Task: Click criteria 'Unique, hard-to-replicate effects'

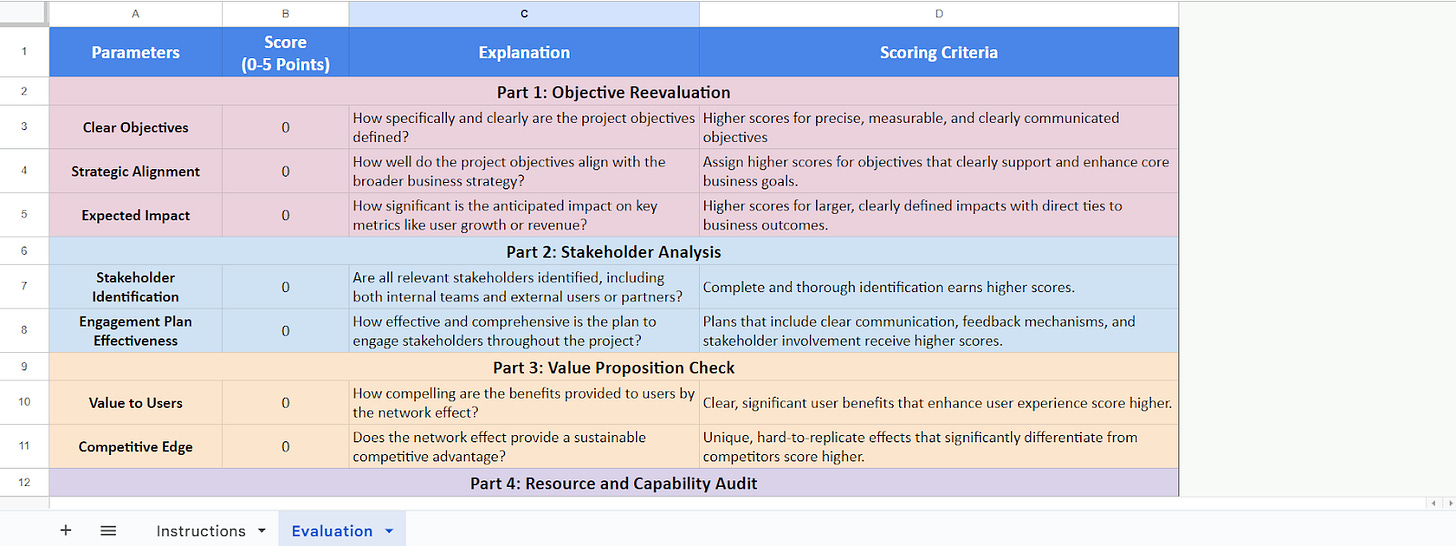Action: (939, 447)
